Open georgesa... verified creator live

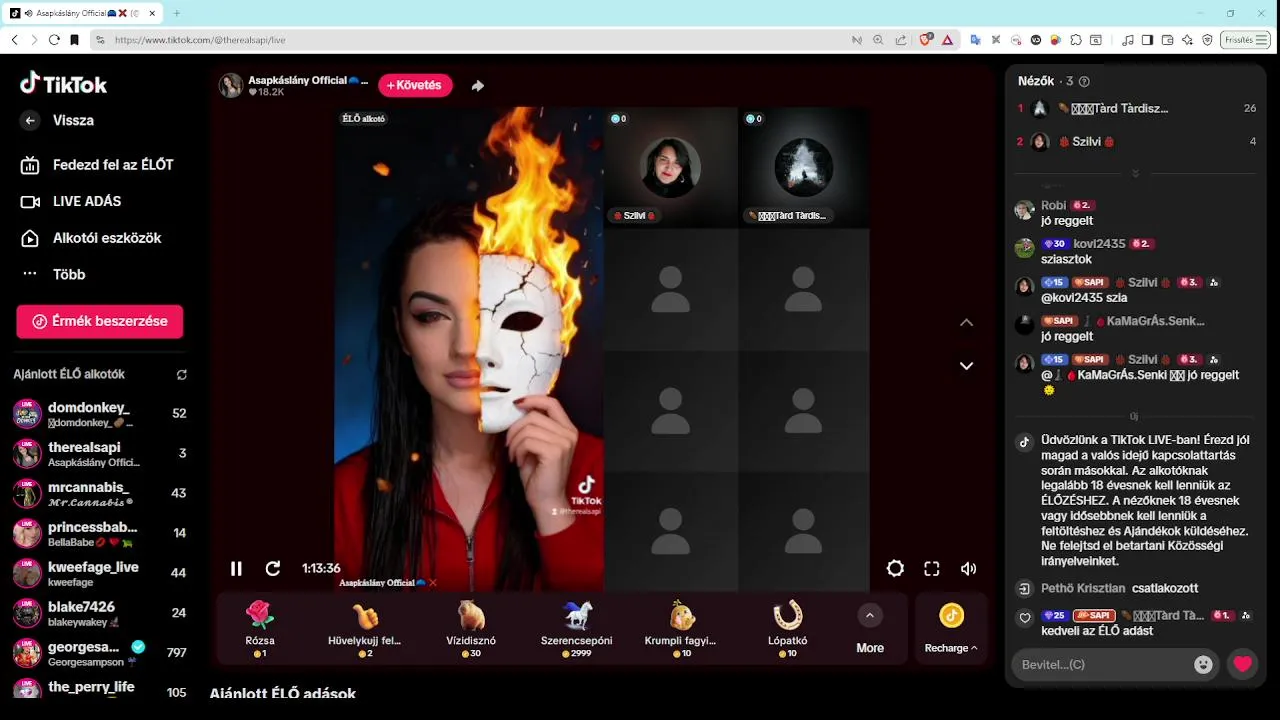point(100,653)
